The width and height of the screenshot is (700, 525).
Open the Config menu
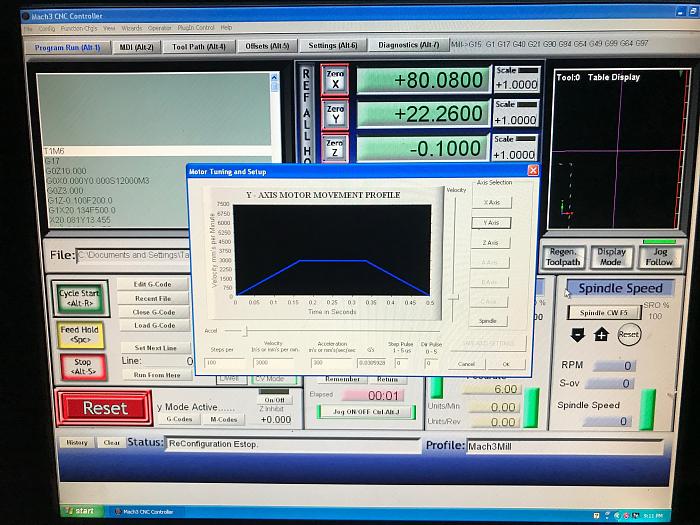[x=46, y=28]
